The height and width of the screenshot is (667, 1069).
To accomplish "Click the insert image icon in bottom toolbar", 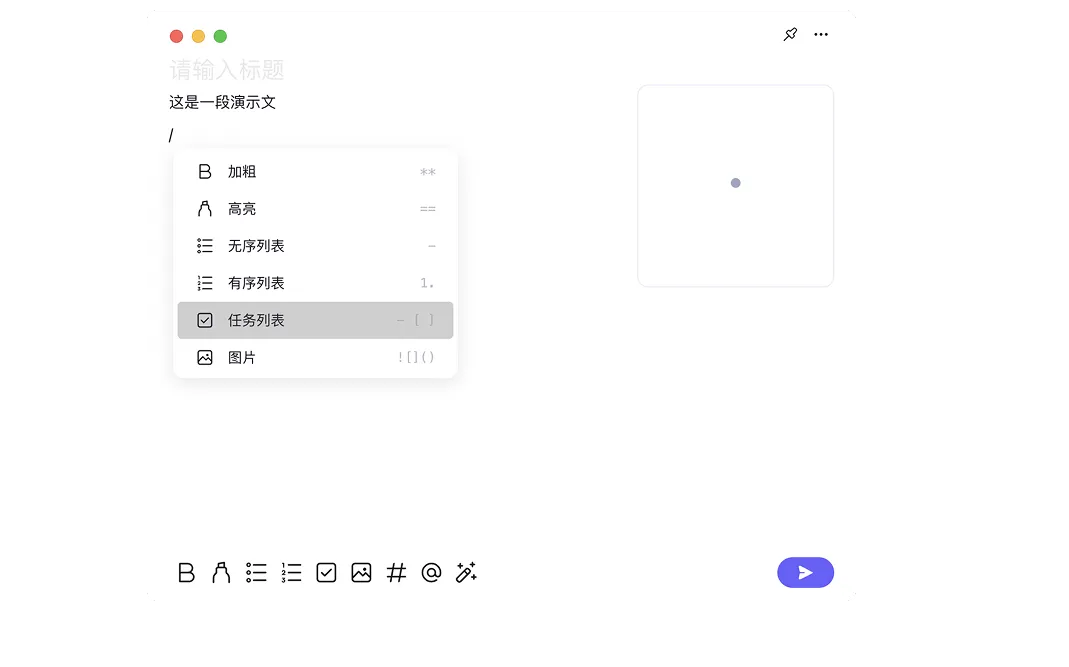I will (x=361, y=572).
